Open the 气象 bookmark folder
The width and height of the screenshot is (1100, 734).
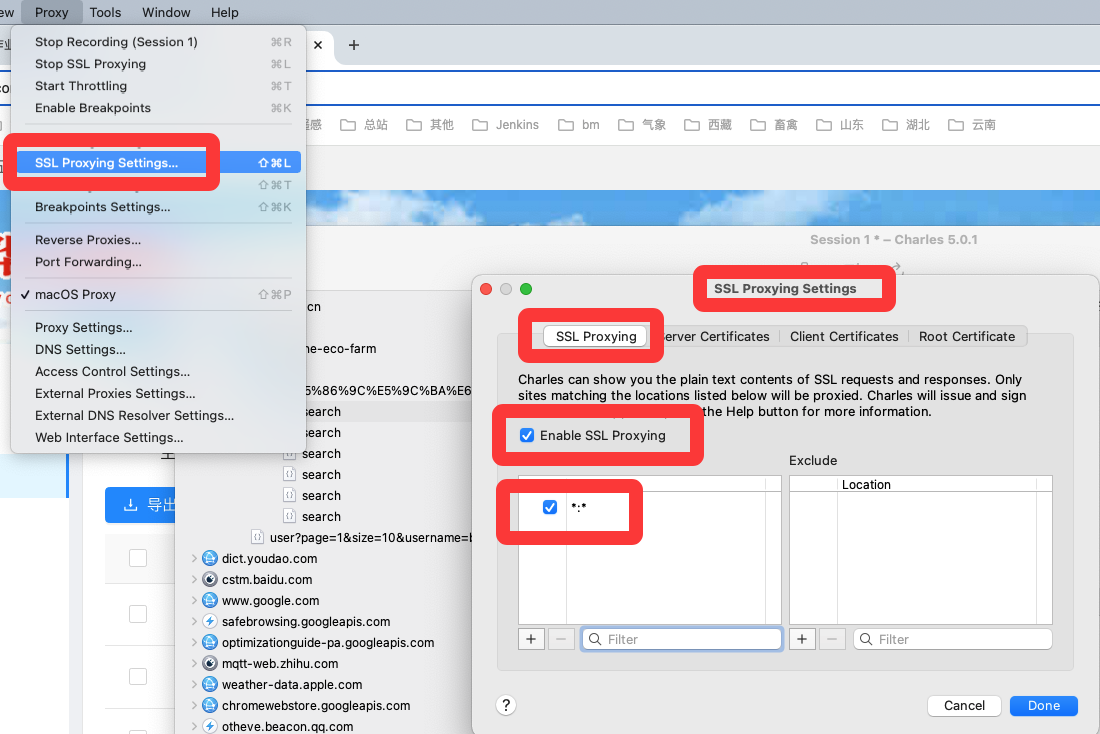click(x=642, y=125)
